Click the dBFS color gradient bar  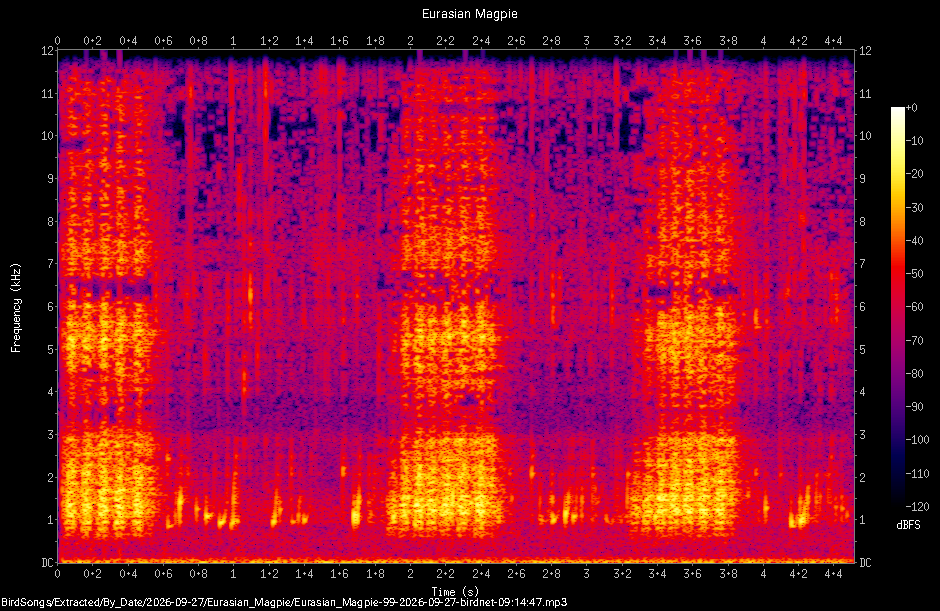pos(897,307)
